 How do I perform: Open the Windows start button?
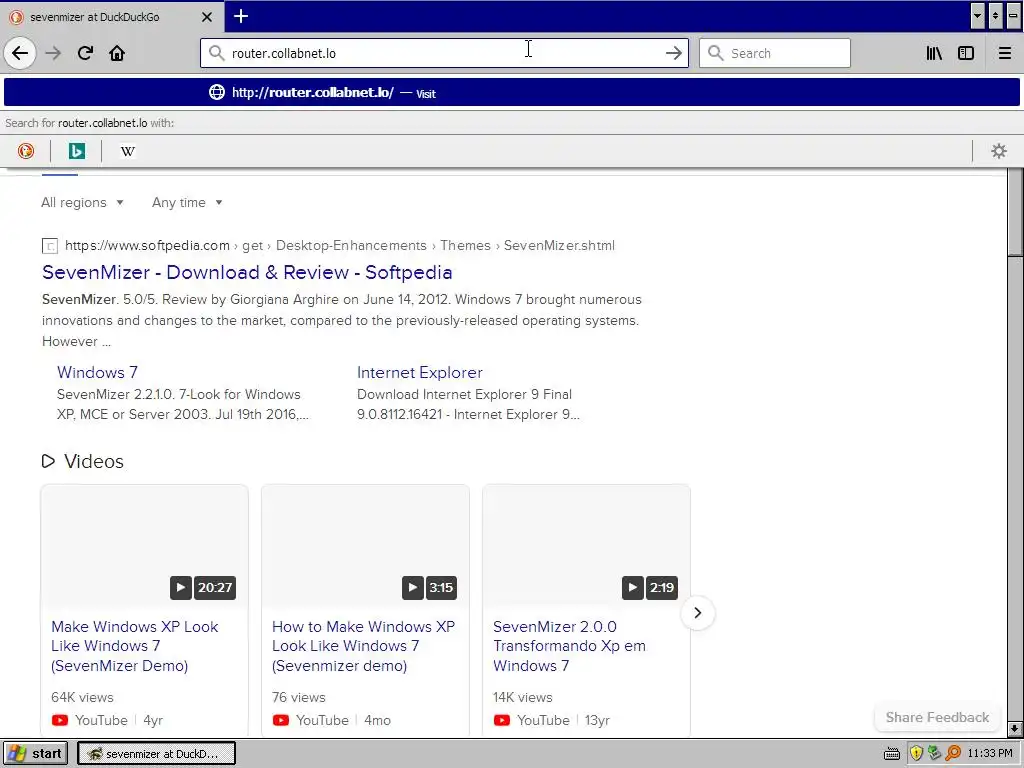[x=36, y=754]
